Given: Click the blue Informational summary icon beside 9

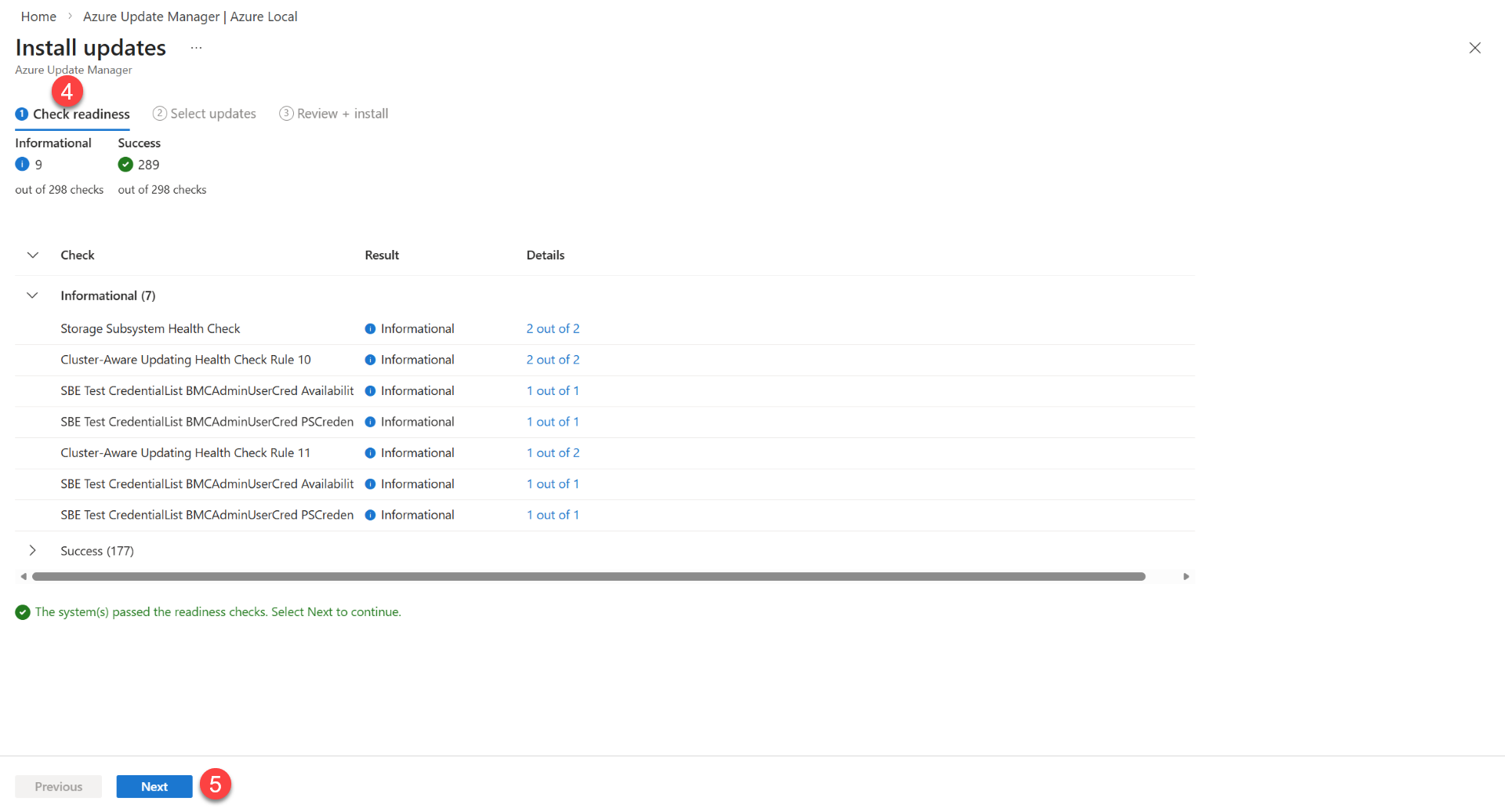Looking at the screenshot, I should click(x=22, y=164).
